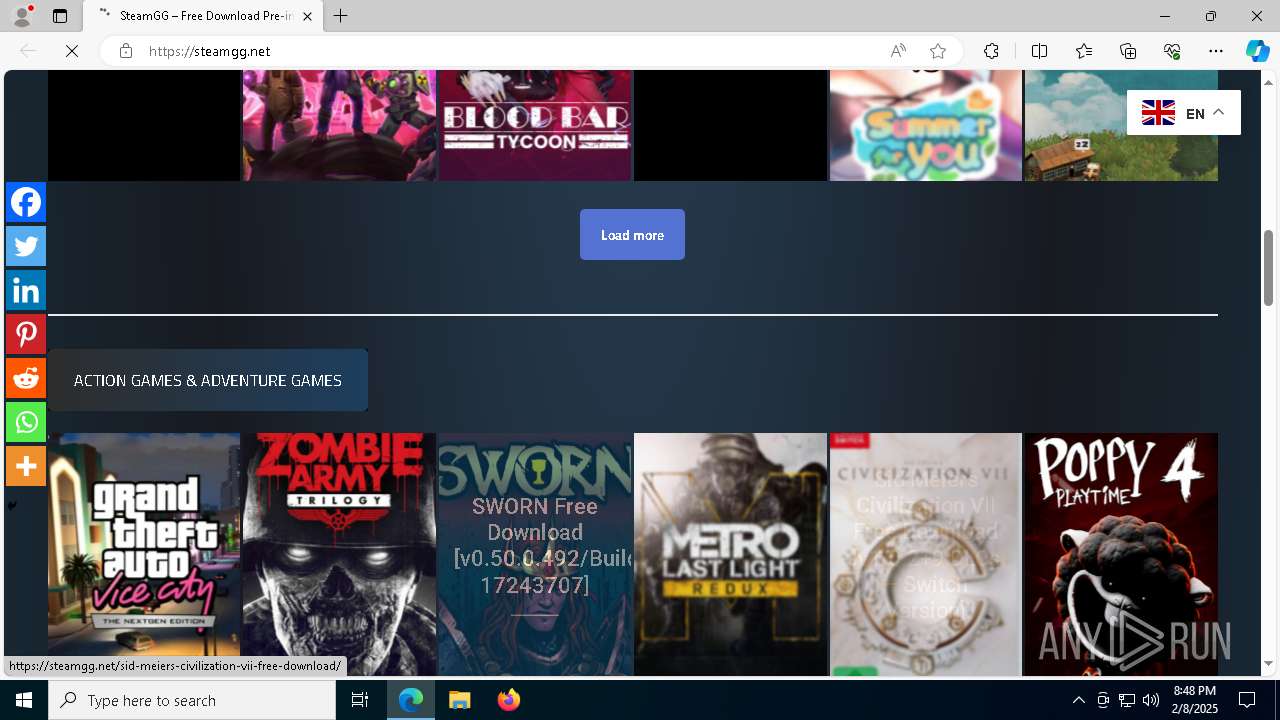Image resolution: width=1280 pixels, height=720 pixels.
Task: Select the SteamGG browser tab
Action: click(203, 16)
